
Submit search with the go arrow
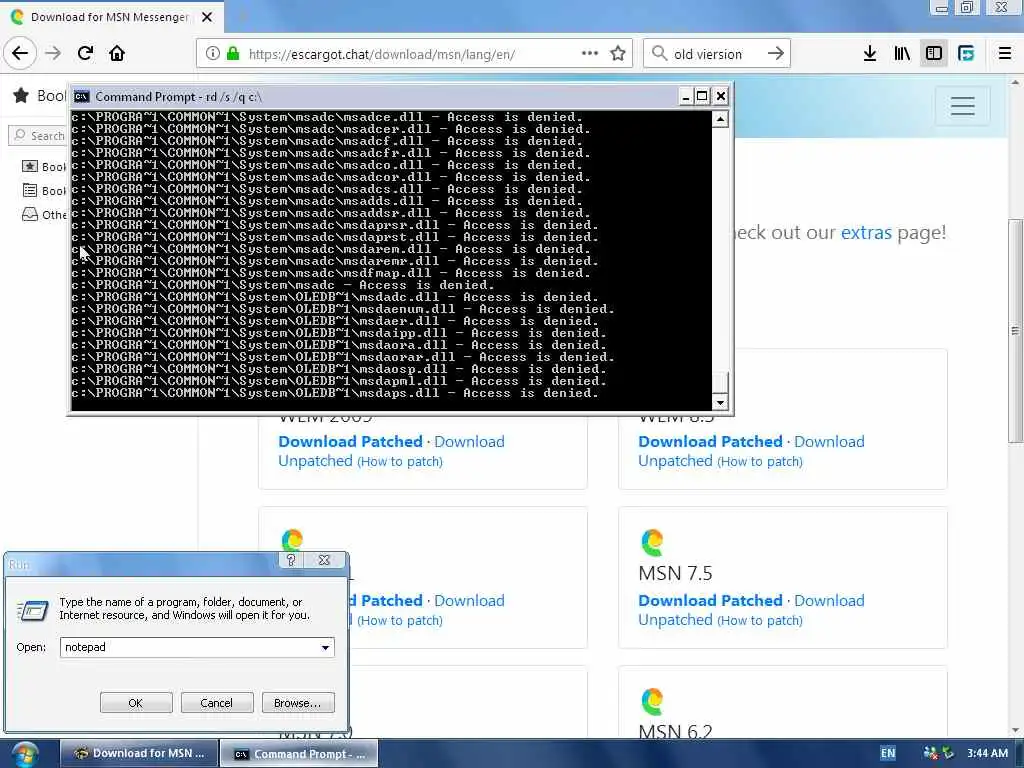tap(775, 54)
